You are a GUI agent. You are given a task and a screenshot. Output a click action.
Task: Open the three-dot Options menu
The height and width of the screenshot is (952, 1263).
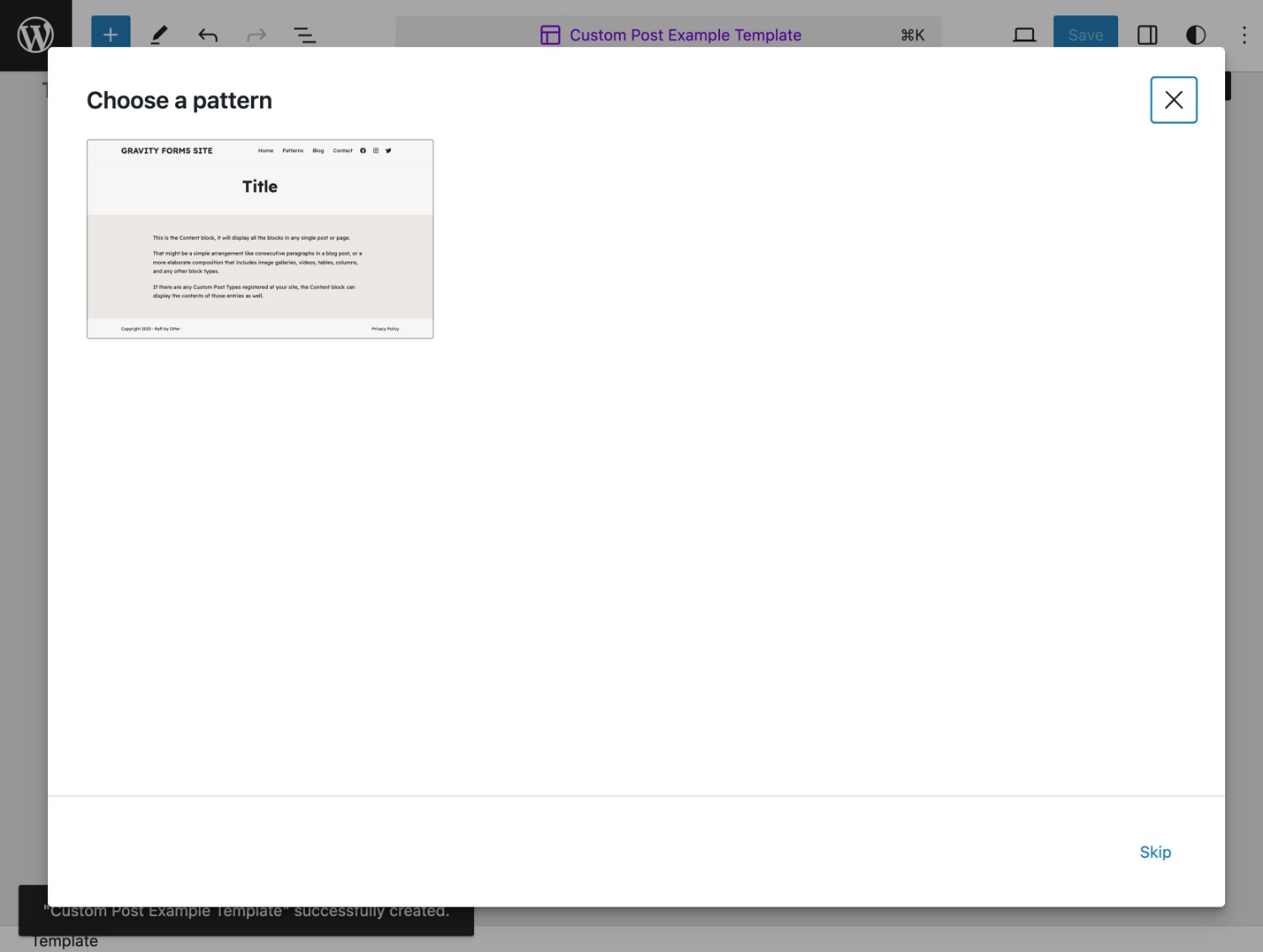tap(1244, 35)
